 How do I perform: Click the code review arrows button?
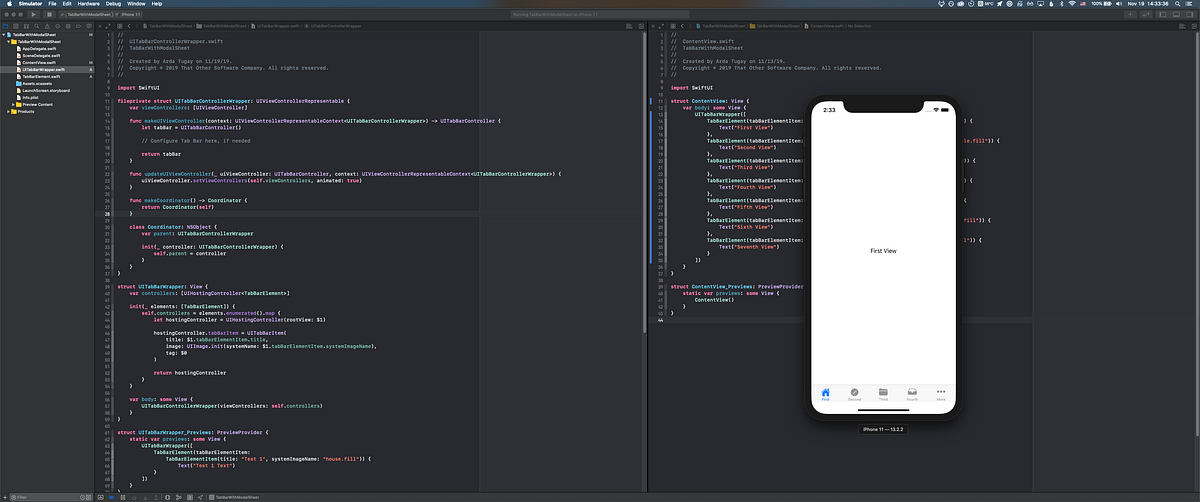(x=1146, y=14)
